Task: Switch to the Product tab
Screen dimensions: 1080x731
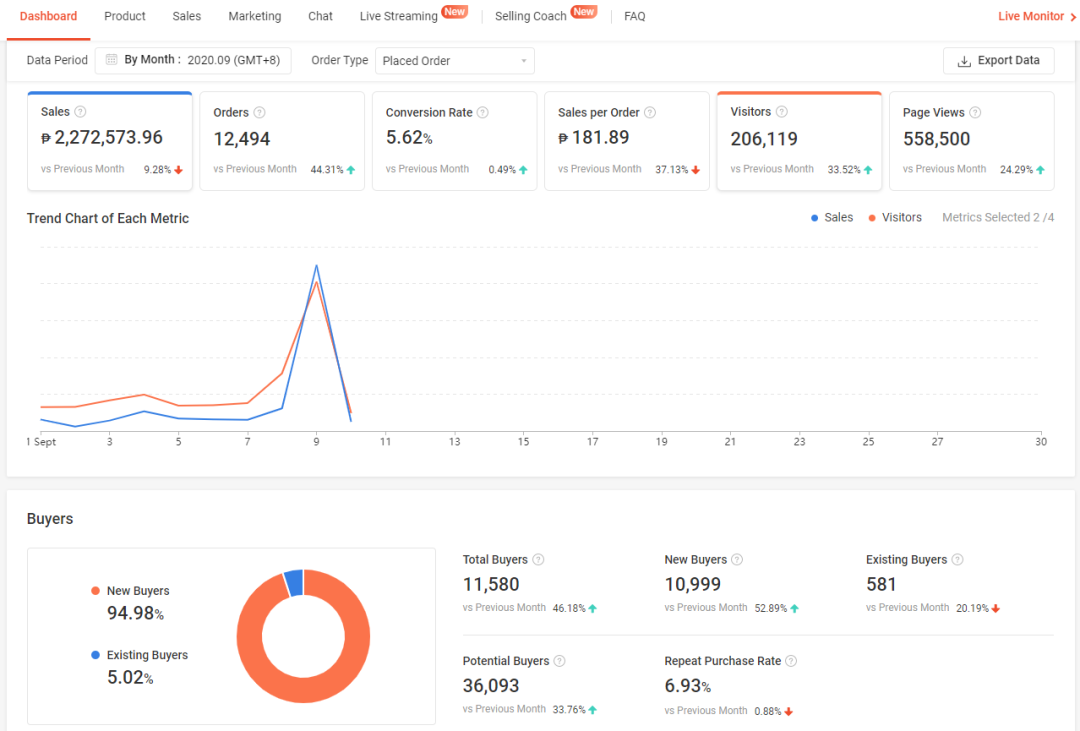Action: pos(125,16)
